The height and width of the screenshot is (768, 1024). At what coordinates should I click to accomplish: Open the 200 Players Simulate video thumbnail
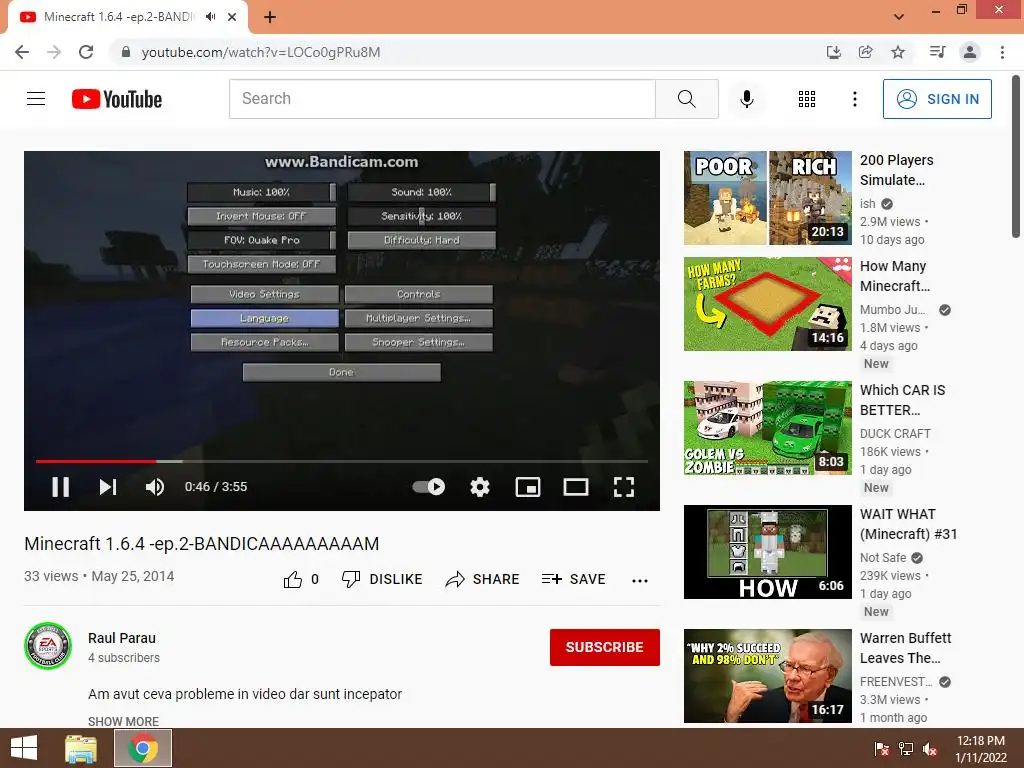click(768, 198)
